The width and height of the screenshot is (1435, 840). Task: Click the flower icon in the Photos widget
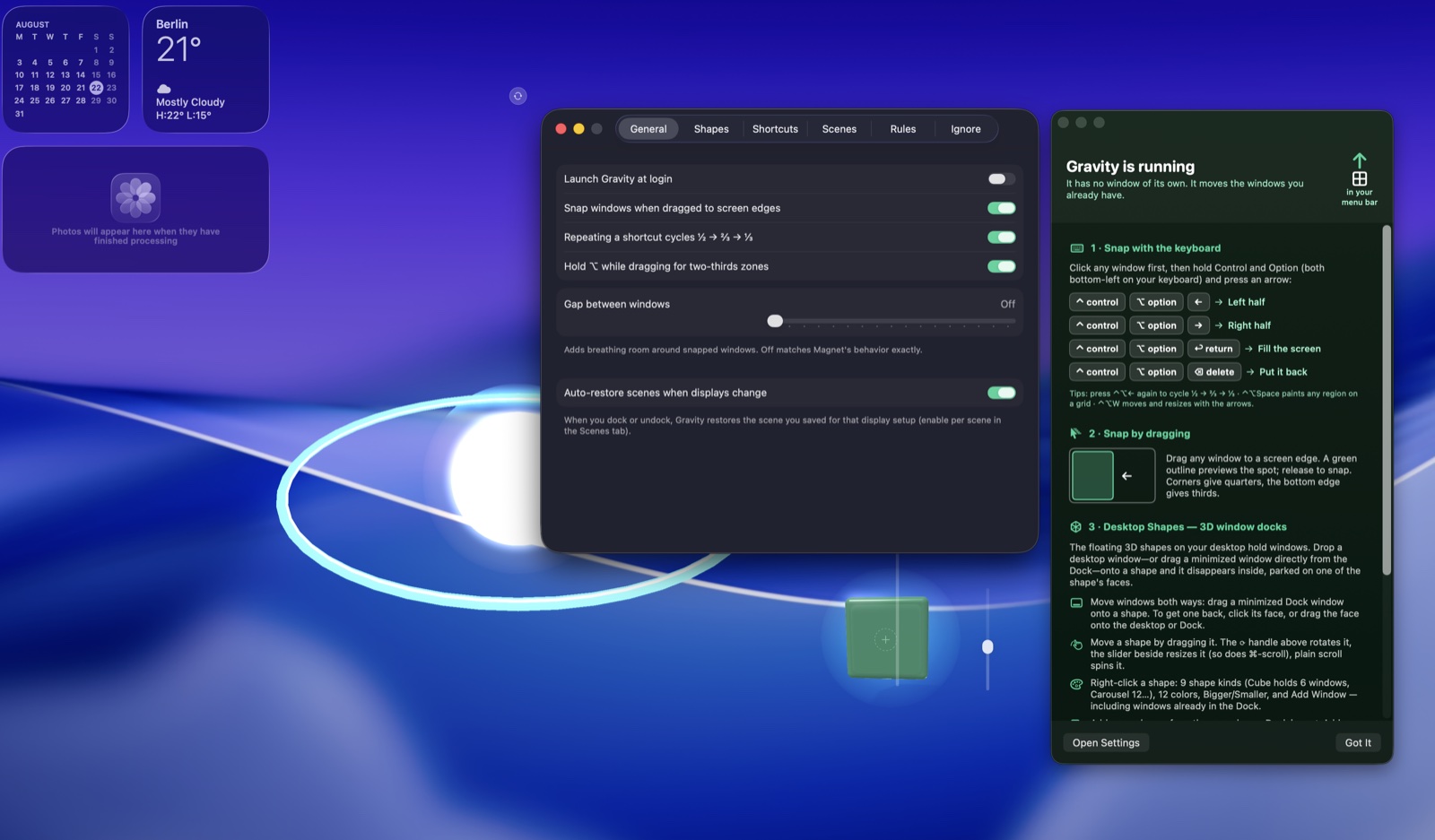coord(135,197)
